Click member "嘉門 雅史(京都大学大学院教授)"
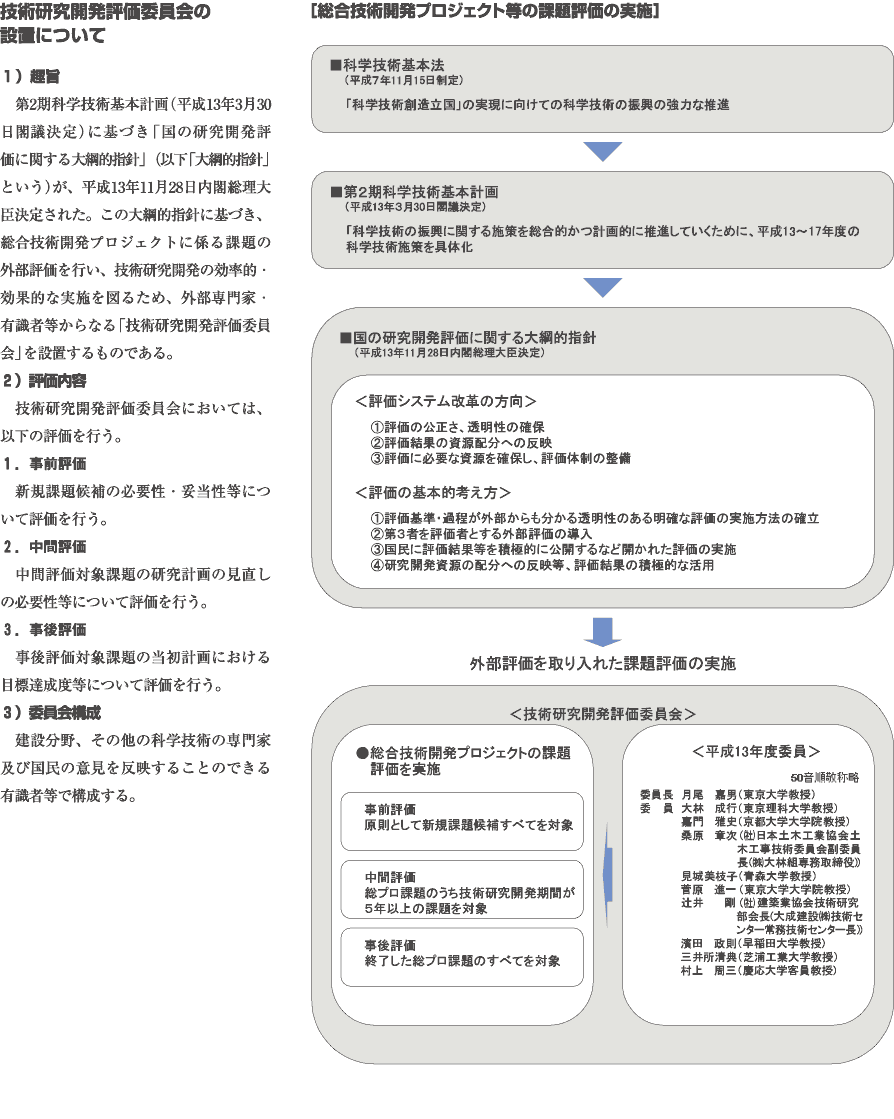Viewport: 894px width, 1119px height. tap(765, 821)
